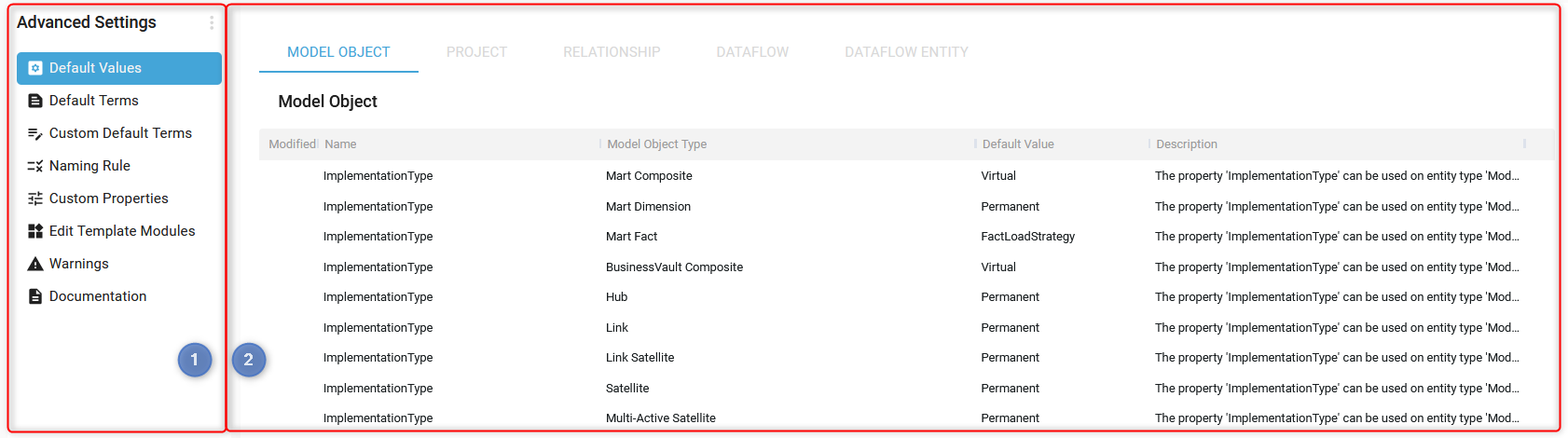1568x438 pixels.
Task: Click the Default Value column header
Action: click(1018, 144)
